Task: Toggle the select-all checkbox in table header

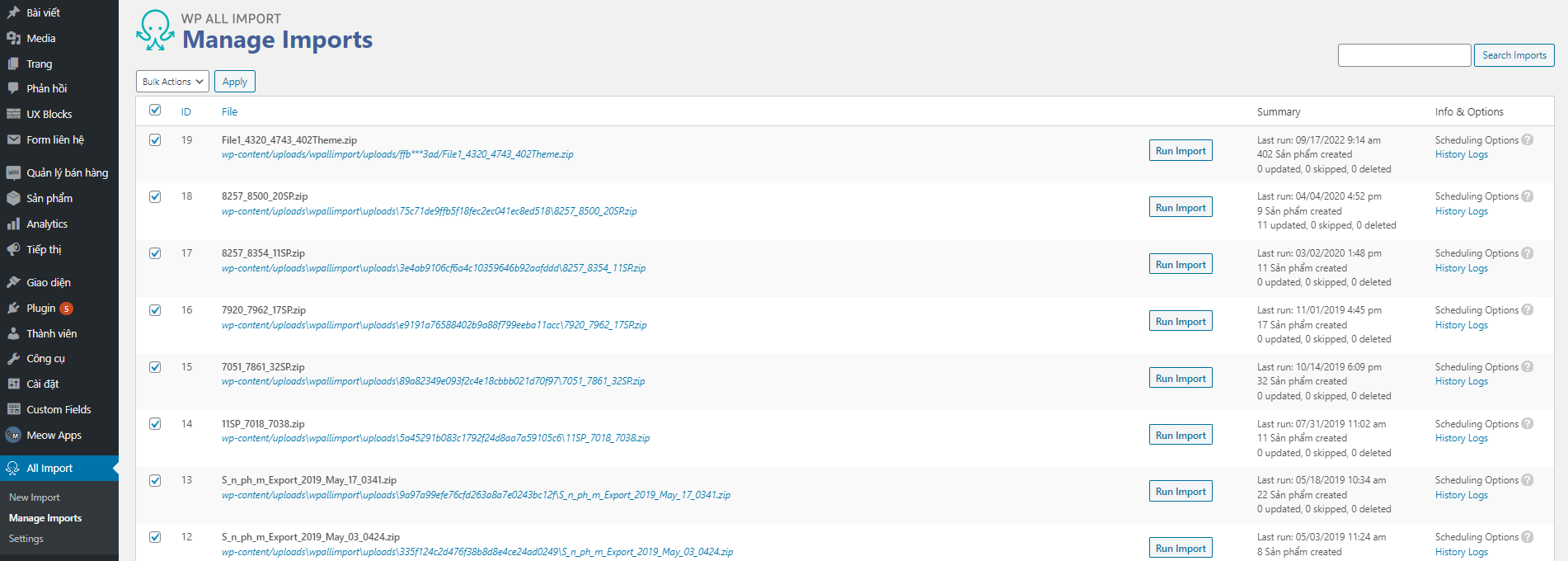Action: pos(155,111)
